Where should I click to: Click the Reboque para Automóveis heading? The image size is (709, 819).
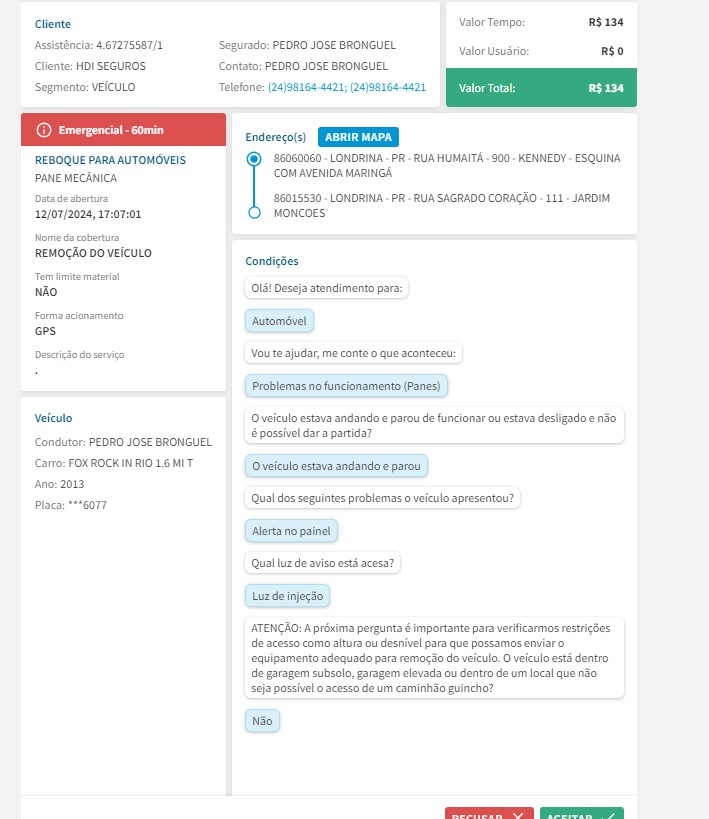[110, 160]
